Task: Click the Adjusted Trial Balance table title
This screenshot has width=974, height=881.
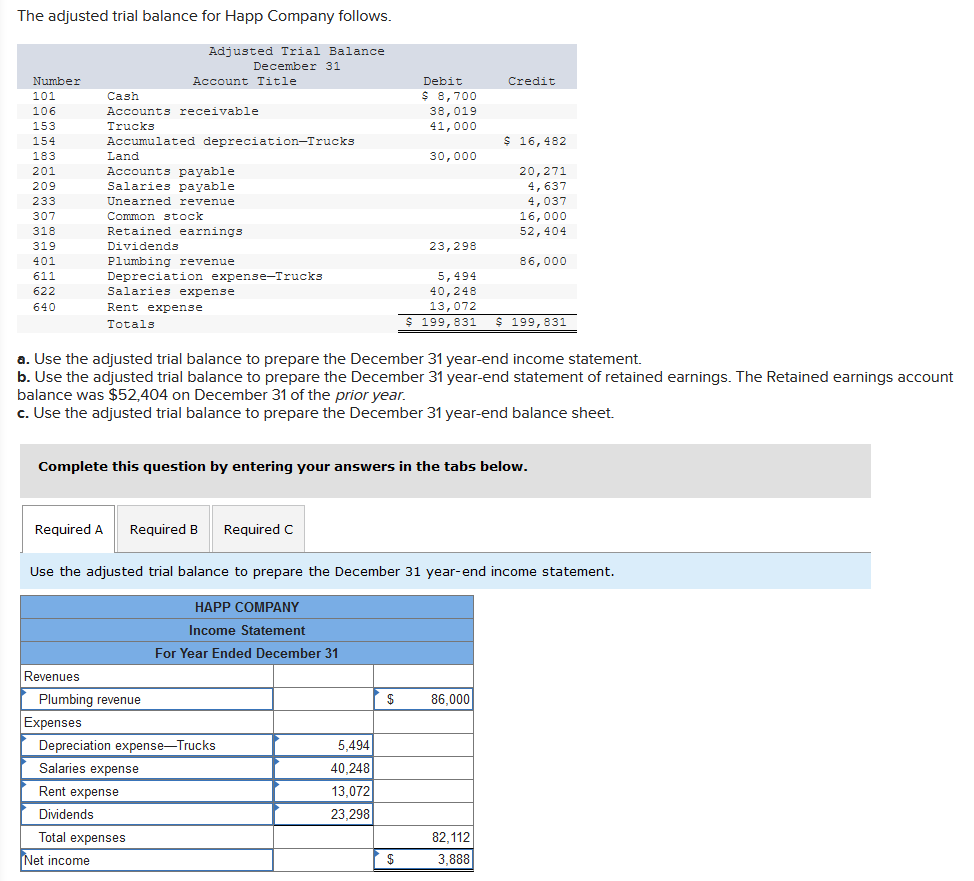Action: 296,51
